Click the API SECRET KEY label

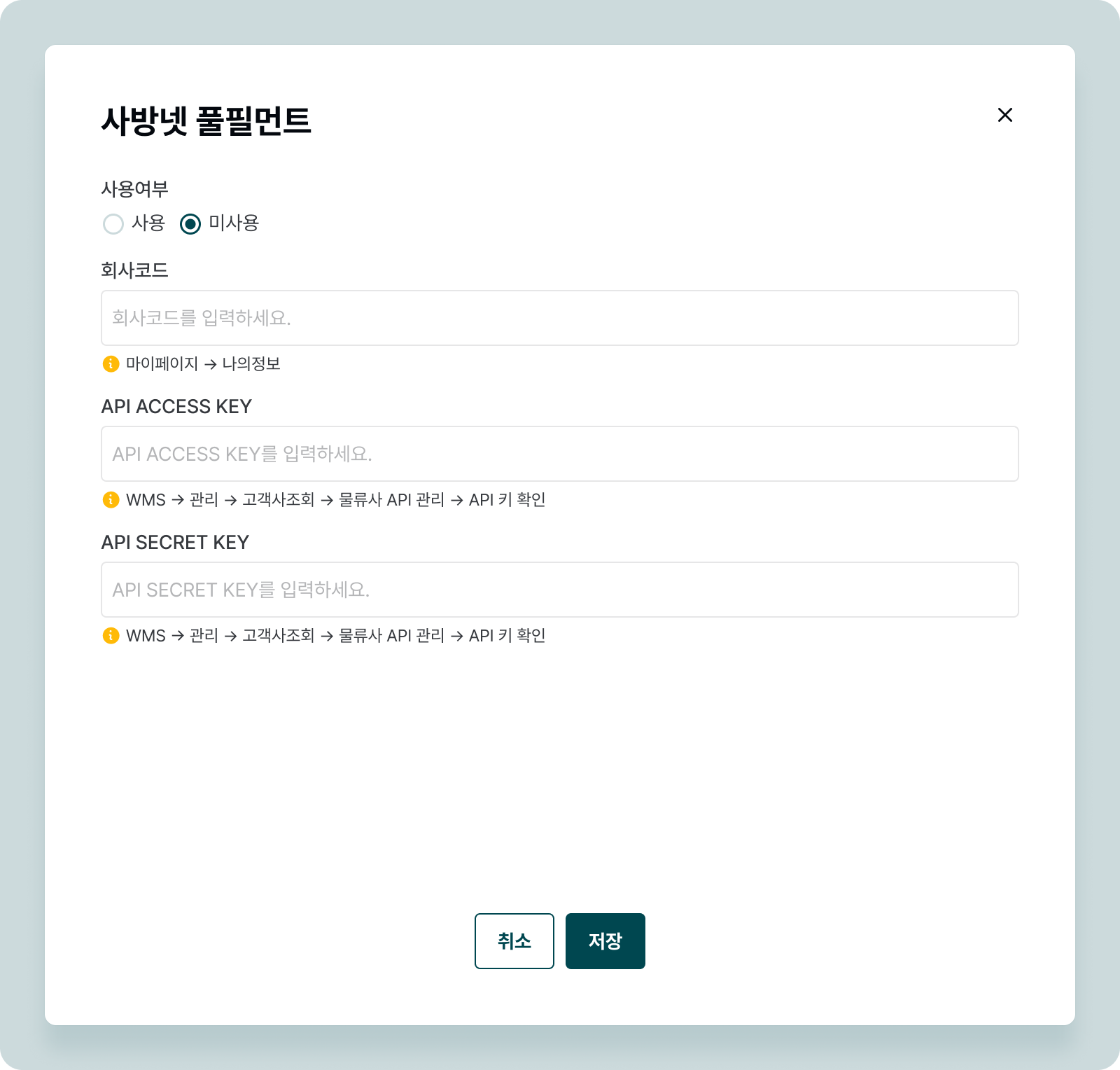tap(175, 543)
